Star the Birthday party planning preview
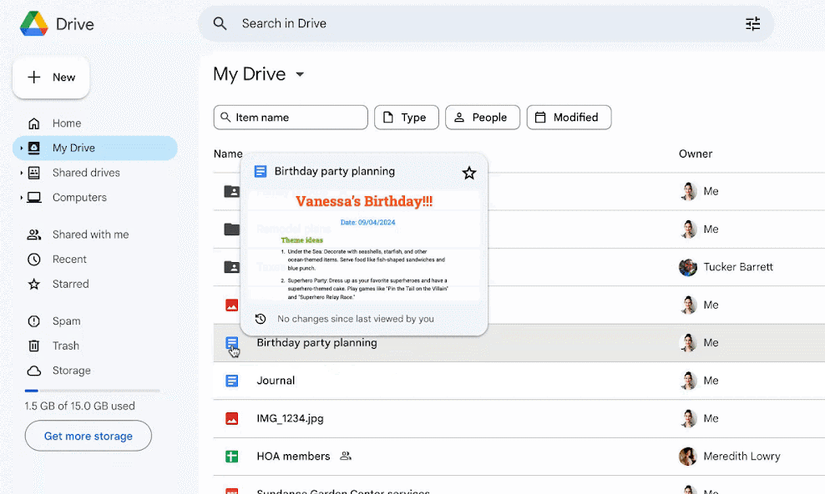825x494 pixels. [469, 173]
